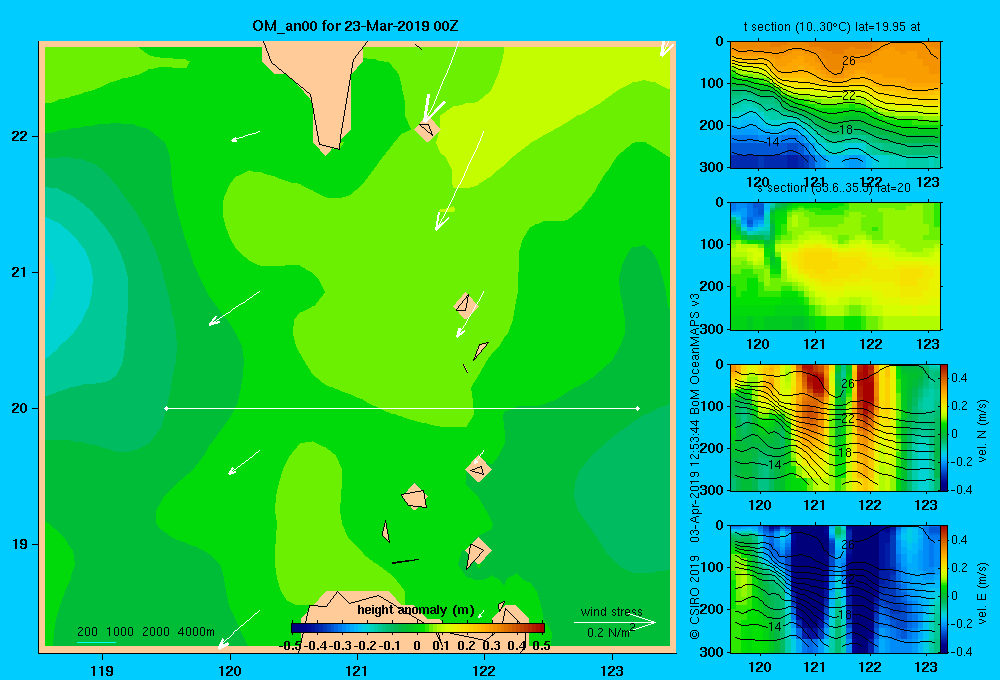Click the wind stress reference arrow
Image resolution: width=1000 pixels, height=680 pixels.
615,622
